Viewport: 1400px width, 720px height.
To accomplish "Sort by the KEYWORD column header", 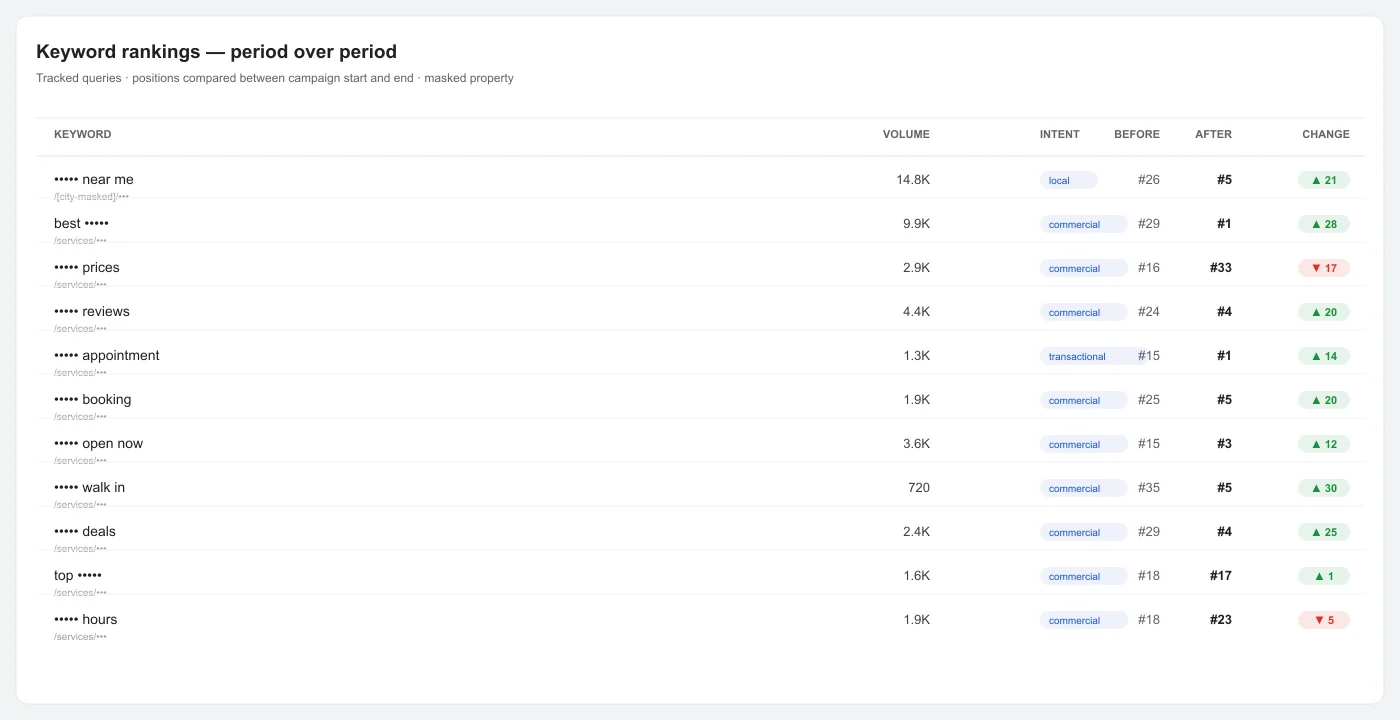I will coord(83,134).
